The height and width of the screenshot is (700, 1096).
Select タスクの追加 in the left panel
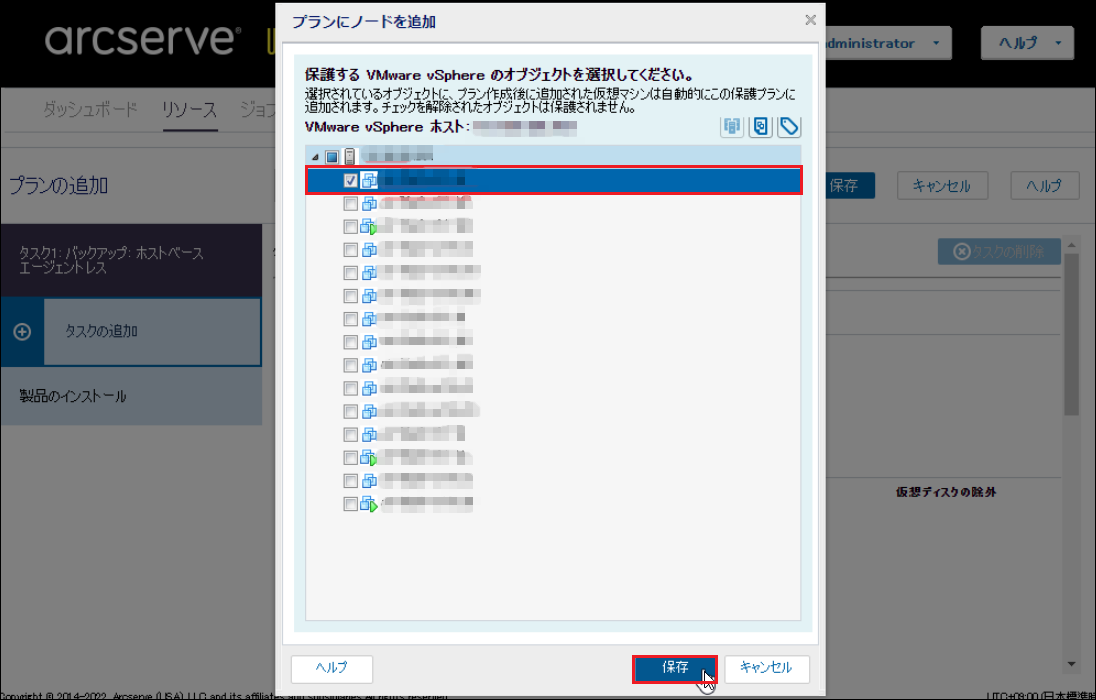[152, 331]
